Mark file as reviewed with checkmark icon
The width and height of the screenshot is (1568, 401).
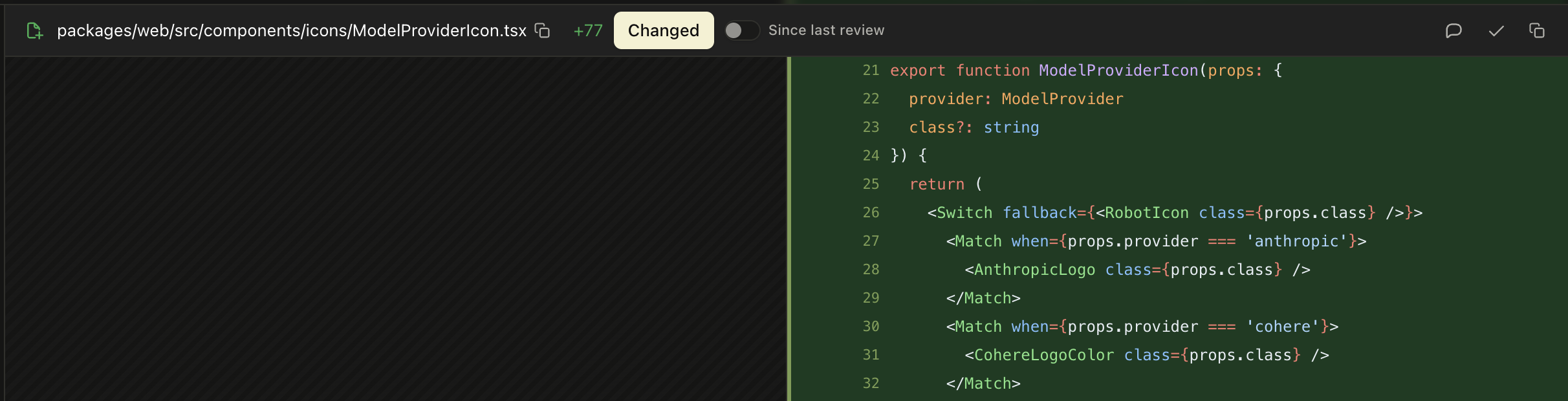[x=1496, y=30]
